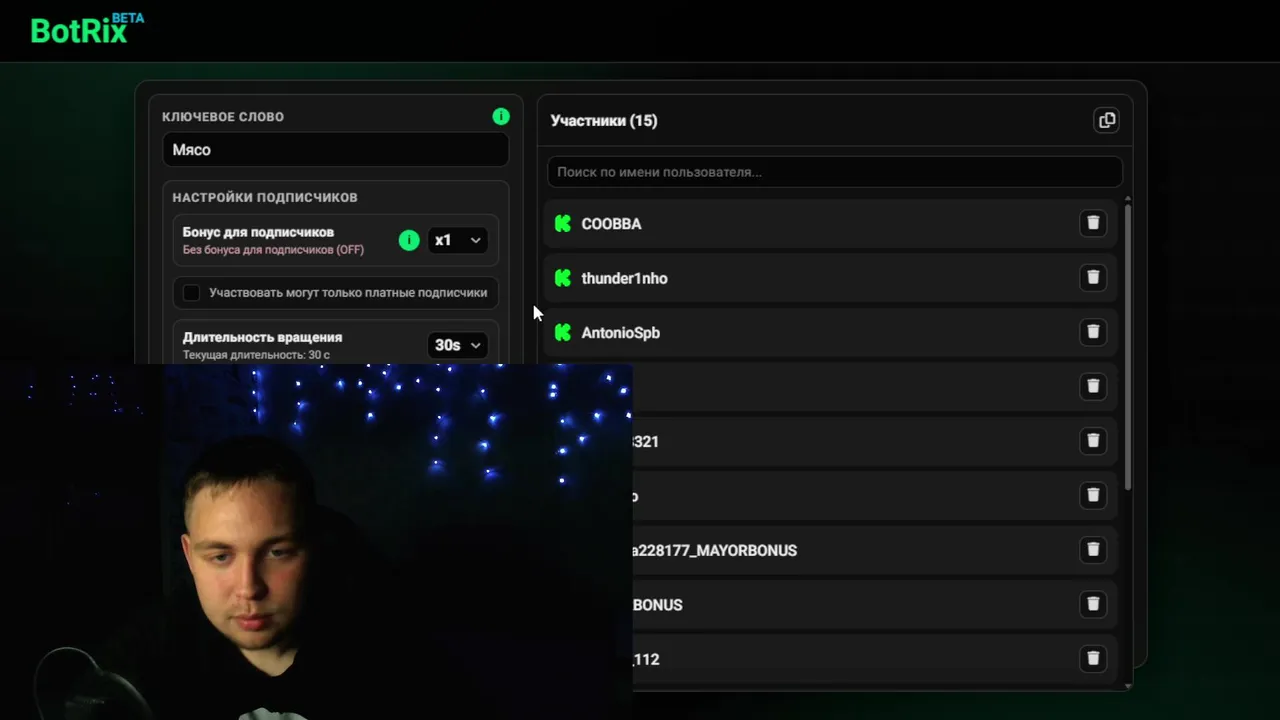Click the keyword field containing Мясо
This screenshot has width=1280, height=720.
point(335,150)
